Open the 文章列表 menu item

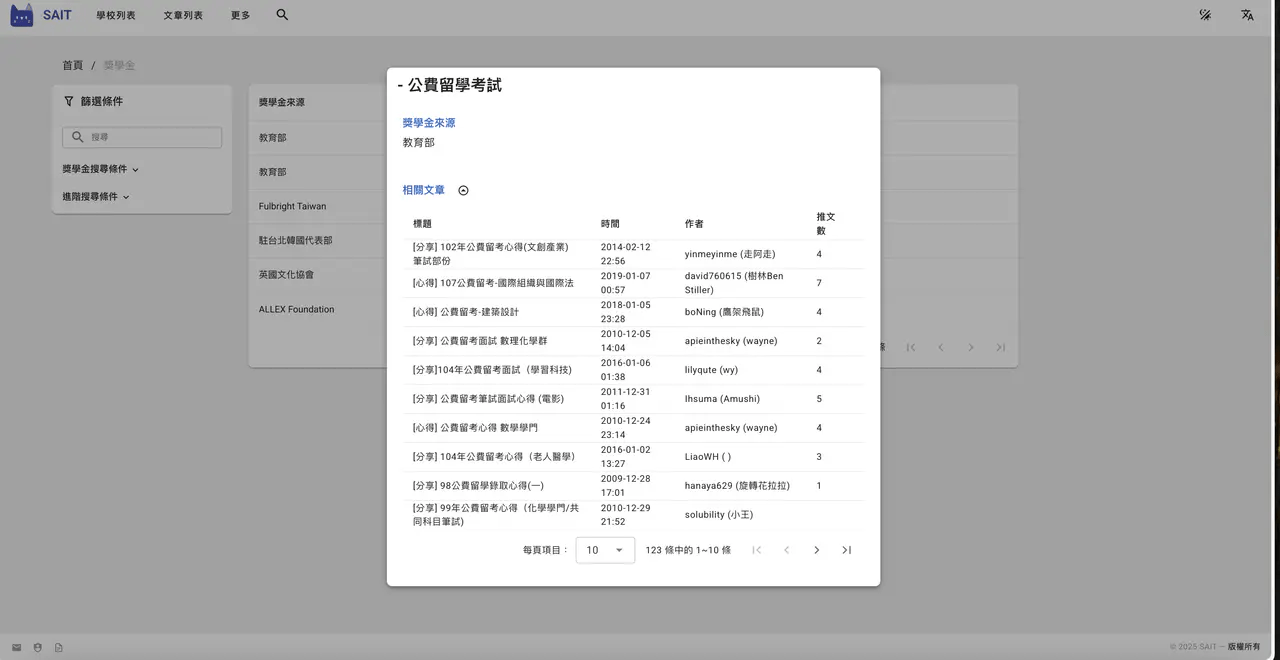click(x=183, y=15)
